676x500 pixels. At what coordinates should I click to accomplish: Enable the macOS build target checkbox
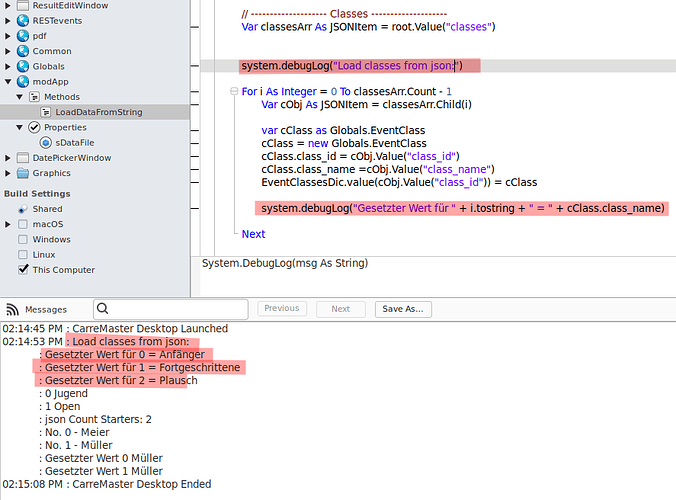[23, 224]
